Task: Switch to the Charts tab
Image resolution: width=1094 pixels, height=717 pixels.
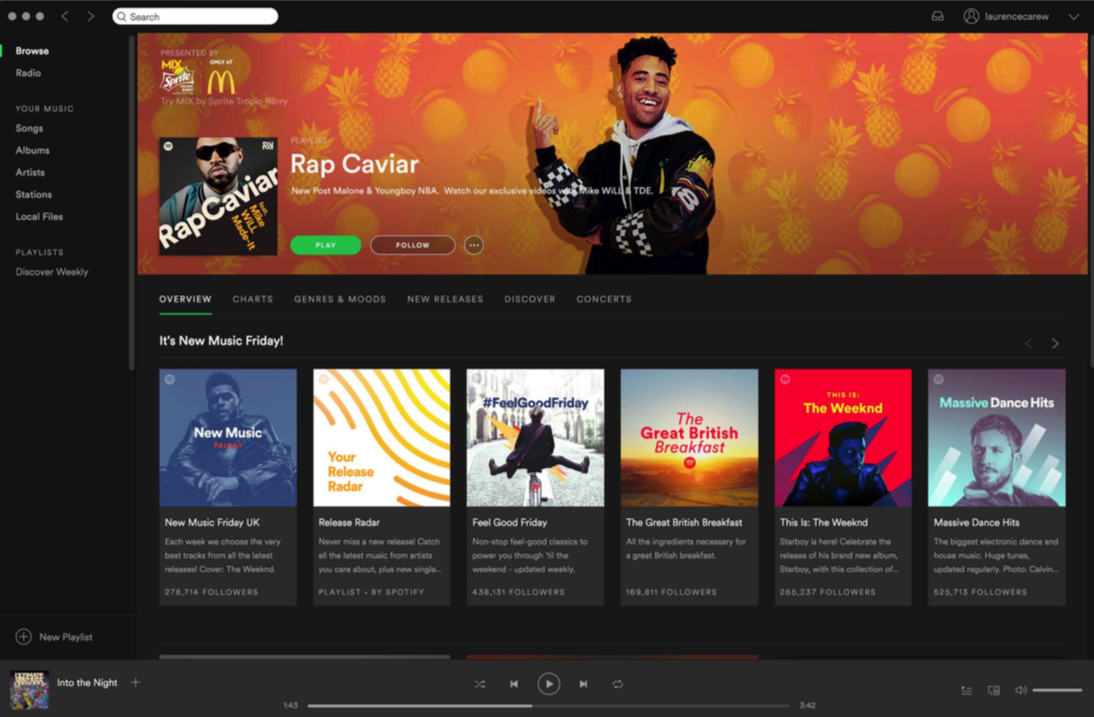Action: 253,299
